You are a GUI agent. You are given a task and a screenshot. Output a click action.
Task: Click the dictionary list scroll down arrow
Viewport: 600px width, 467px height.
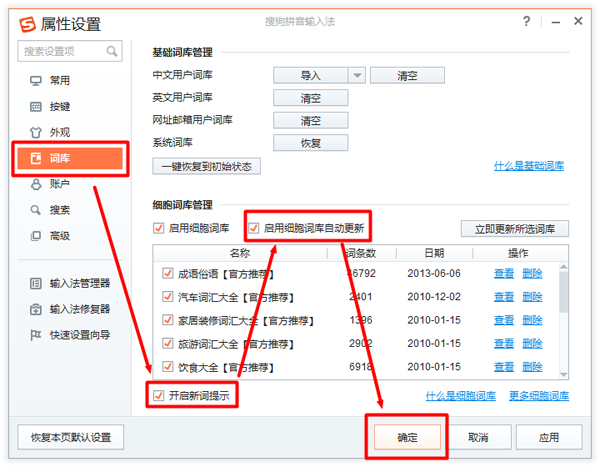(563, 374)
